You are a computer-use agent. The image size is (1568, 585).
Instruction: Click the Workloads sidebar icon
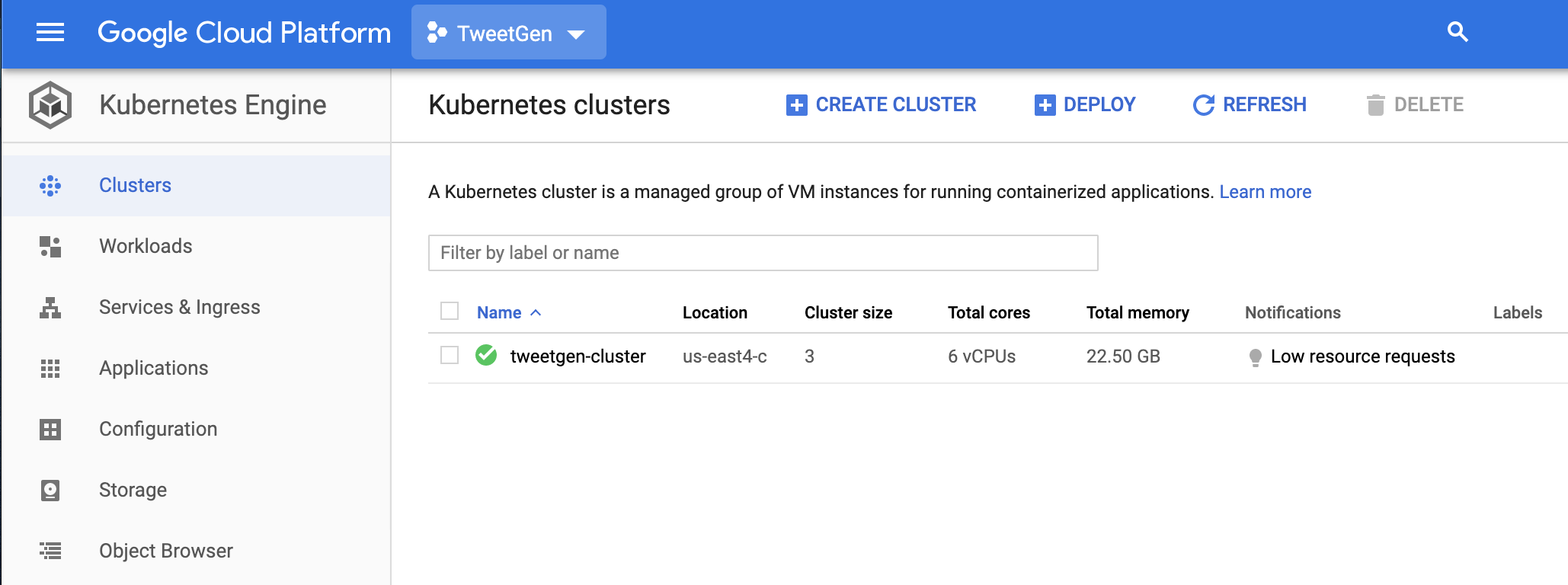click(x=50, y=246)
